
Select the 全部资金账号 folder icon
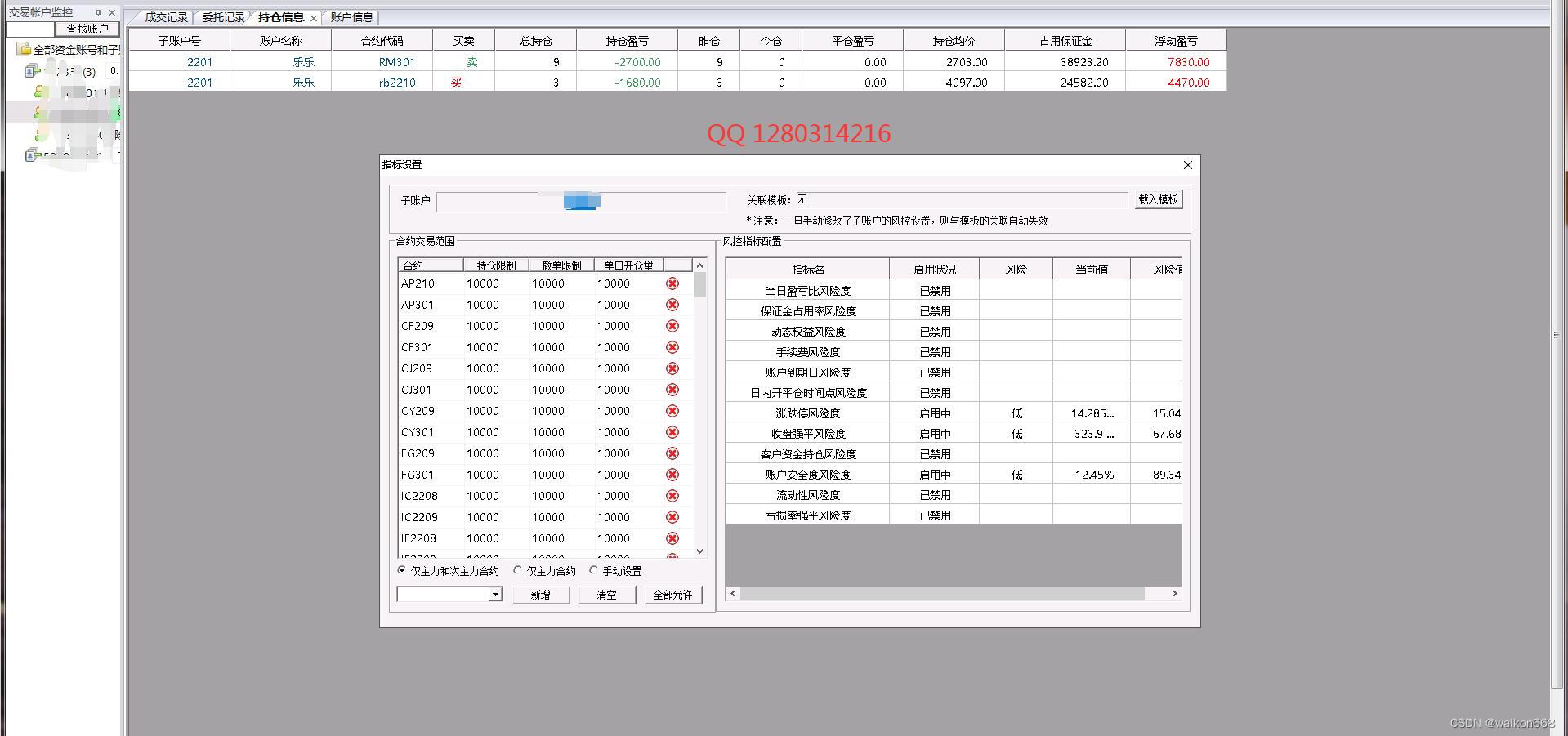[x=24, y=49]
